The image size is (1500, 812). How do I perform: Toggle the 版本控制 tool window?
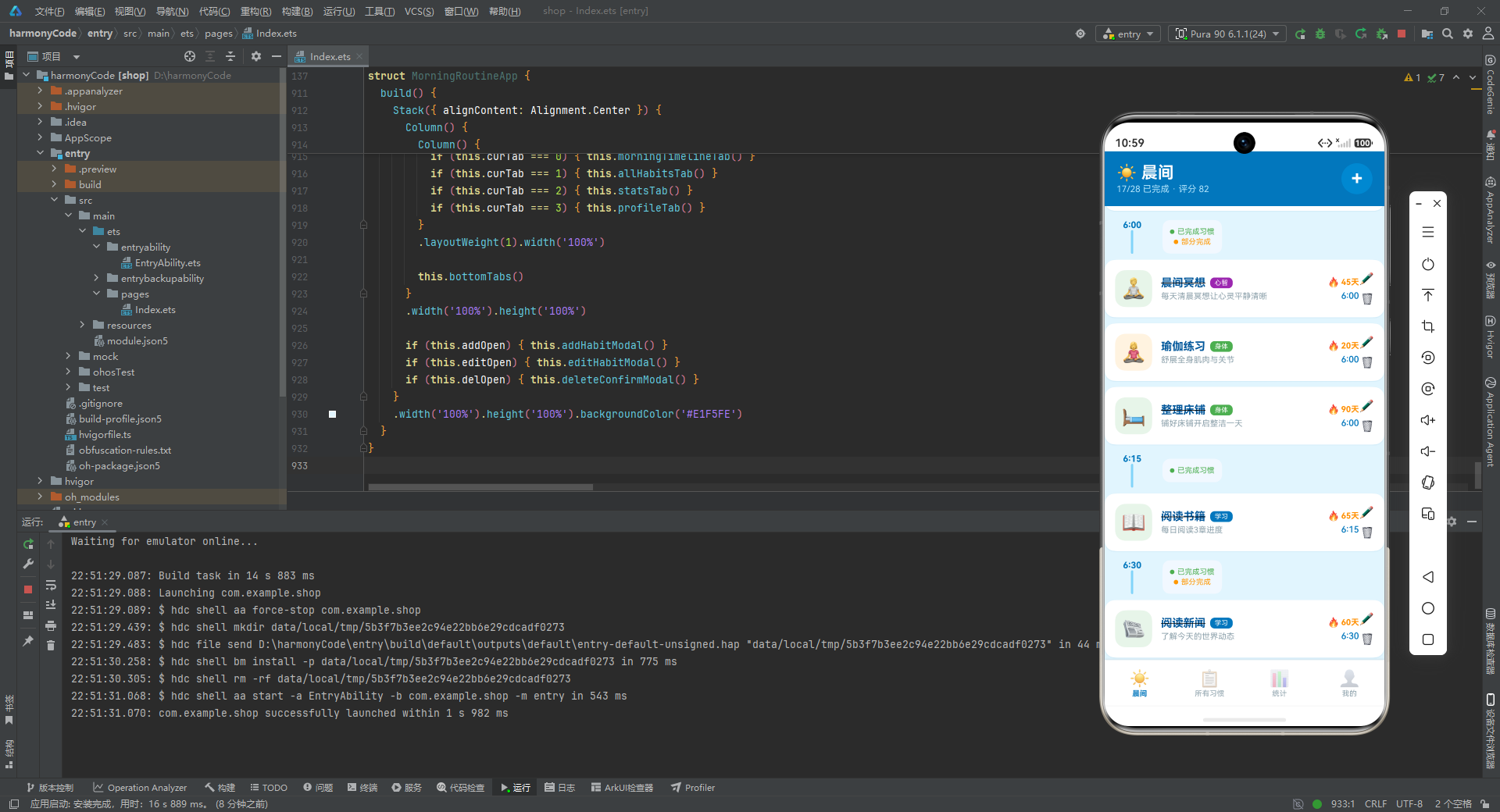click(x=50, y=788)
